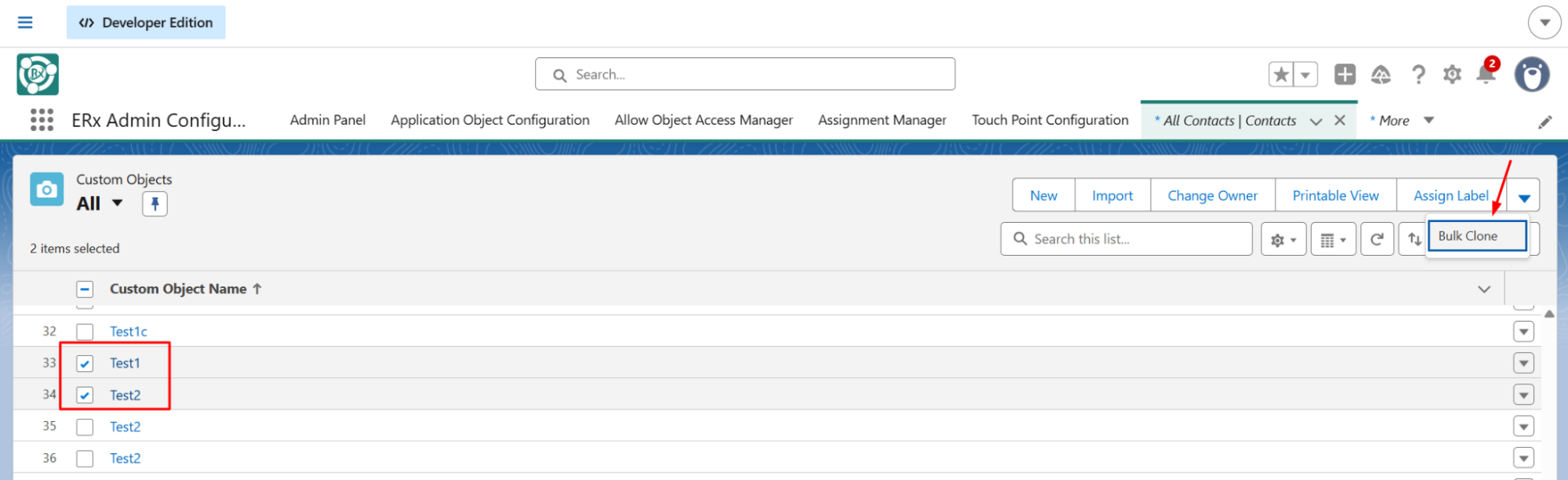
Task: Open row actions dropdown for row 34
Action: click(1523, 395)
